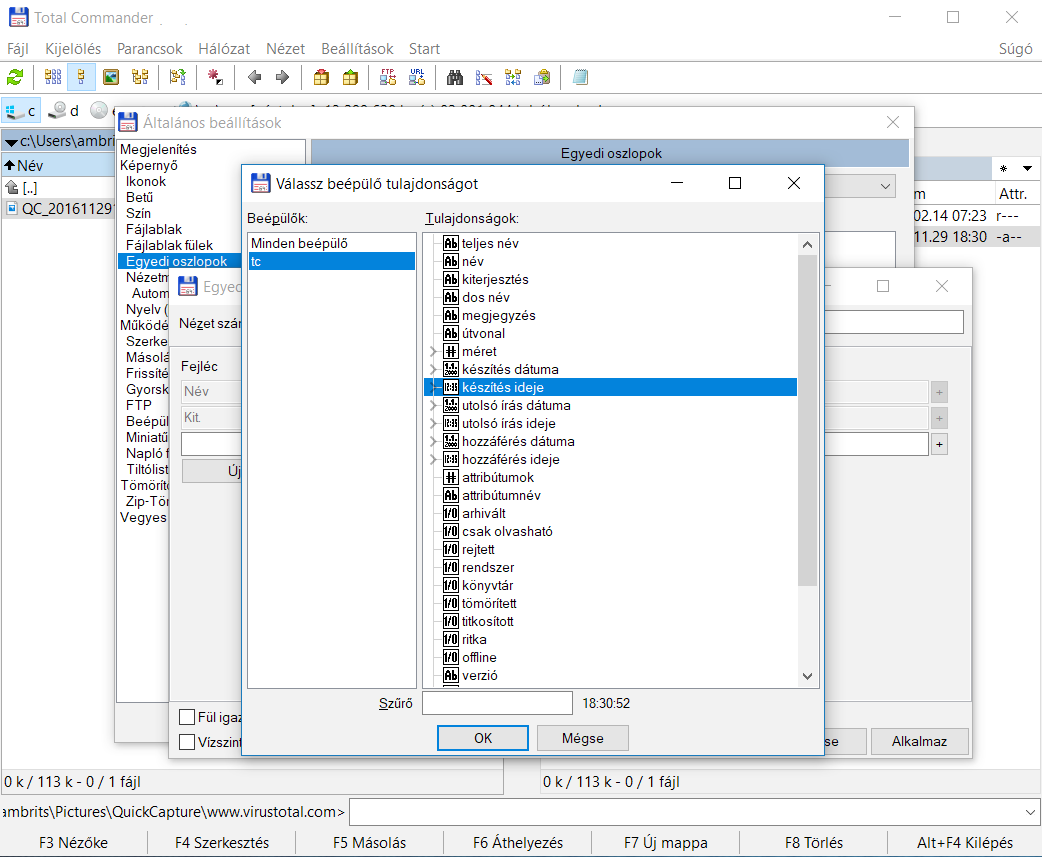Click the properties list scrollbar down arrow
1042x857 pixels.
pyautogui.click(x=808, y=677)
